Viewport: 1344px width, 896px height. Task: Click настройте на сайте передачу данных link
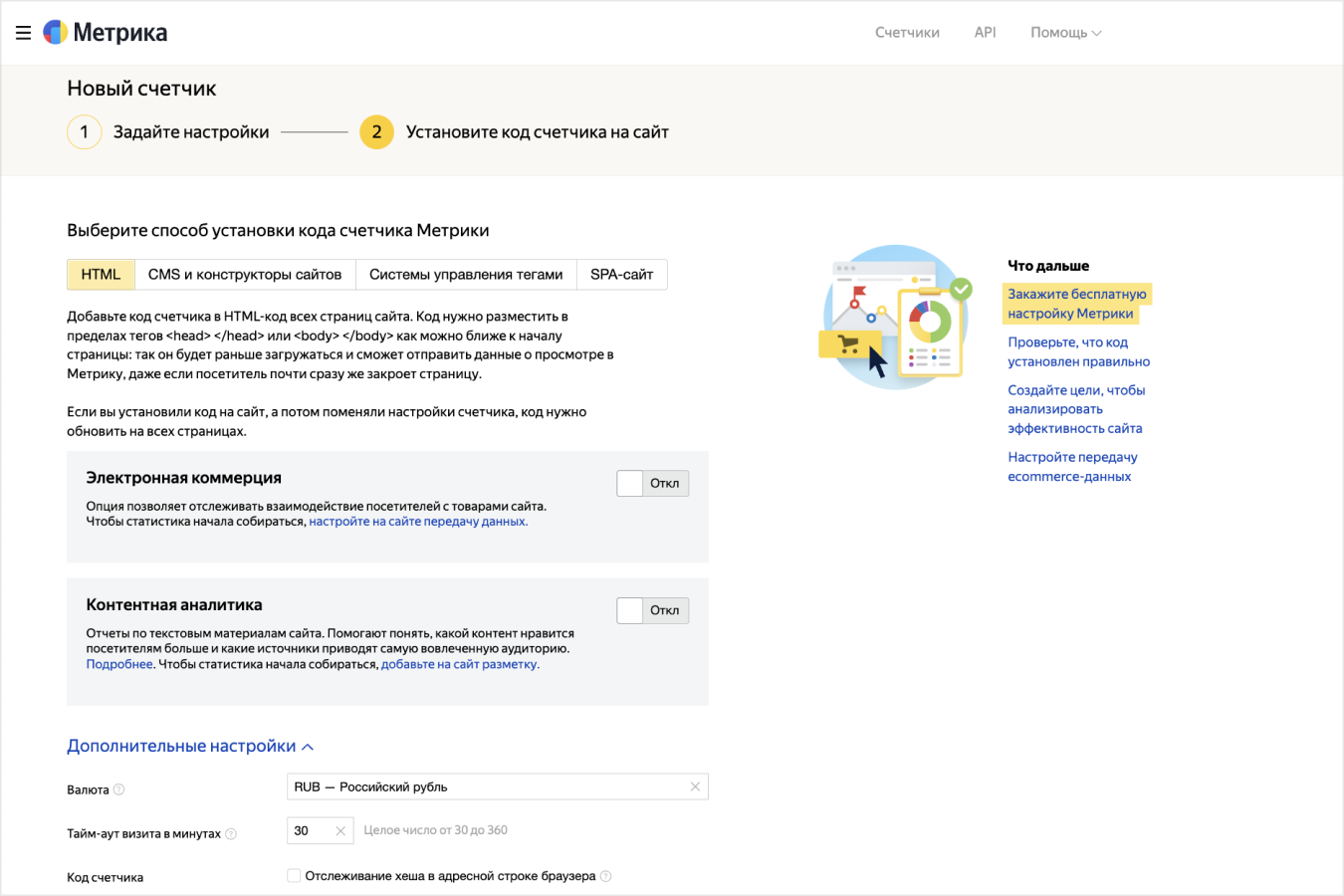(418, 522)
